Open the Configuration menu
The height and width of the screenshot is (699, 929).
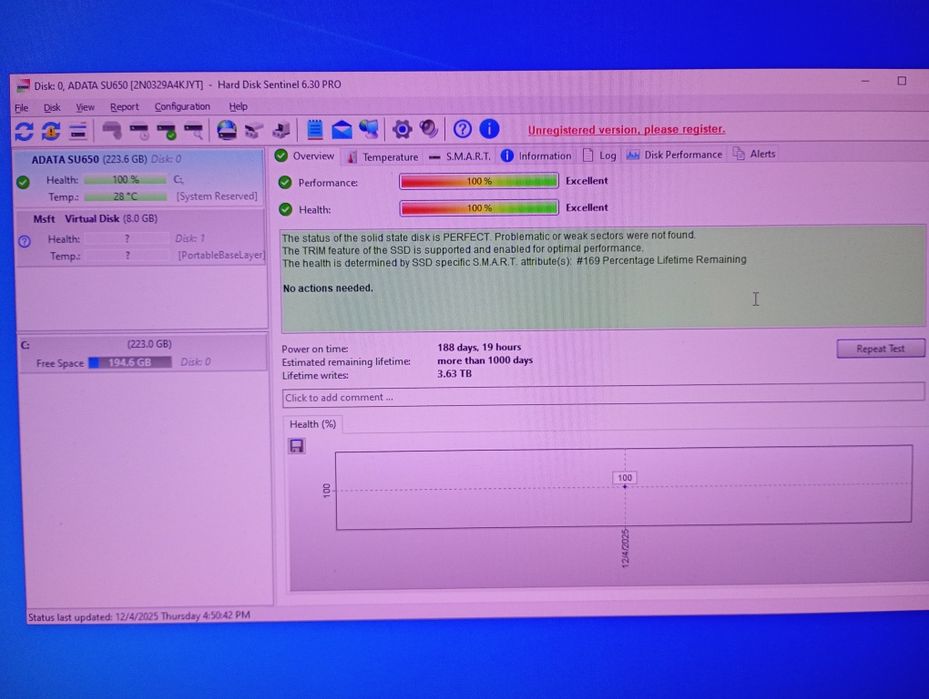pyautogui.click(x=182, y=107)
